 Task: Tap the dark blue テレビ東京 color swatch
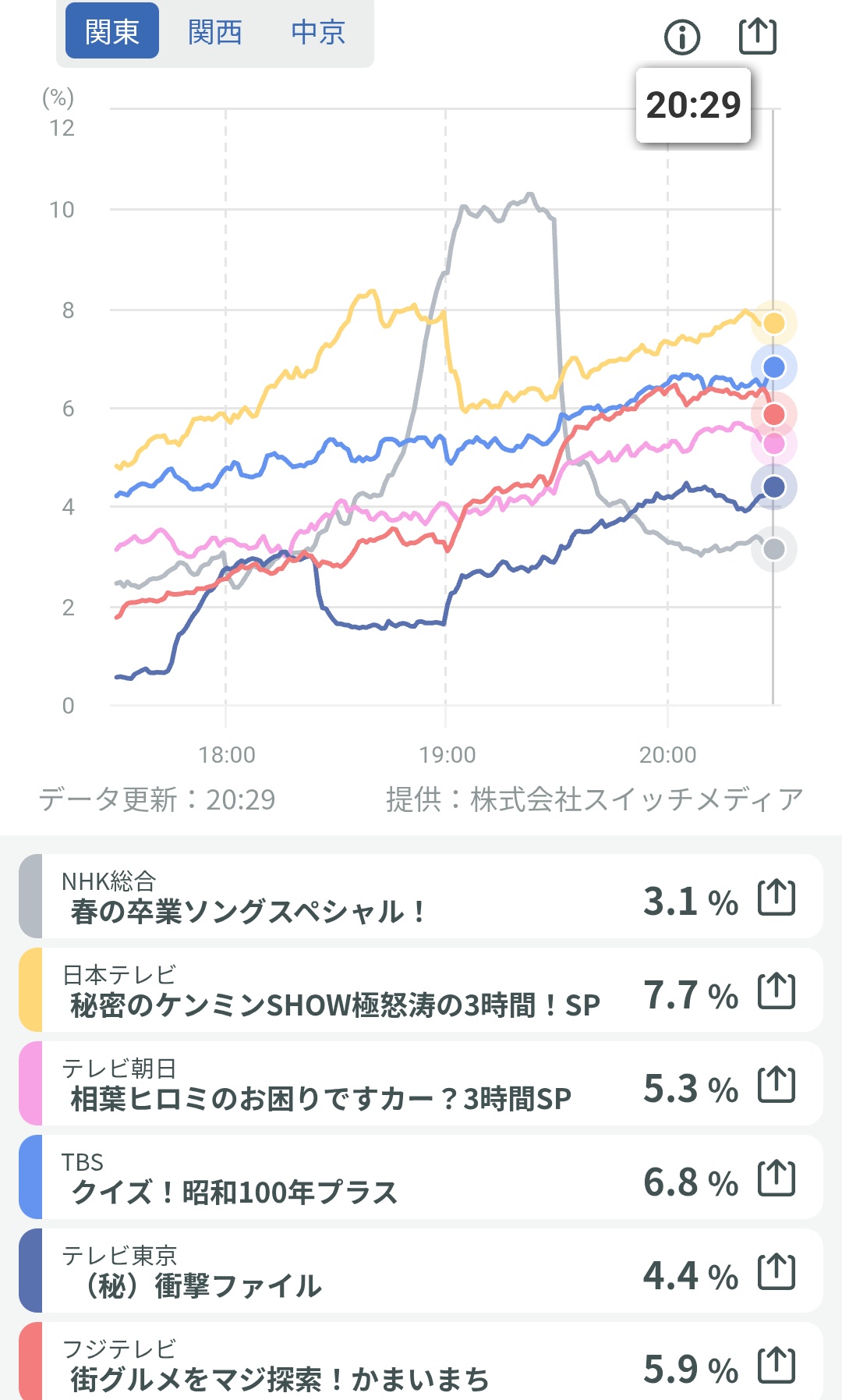pos(30,1271)
